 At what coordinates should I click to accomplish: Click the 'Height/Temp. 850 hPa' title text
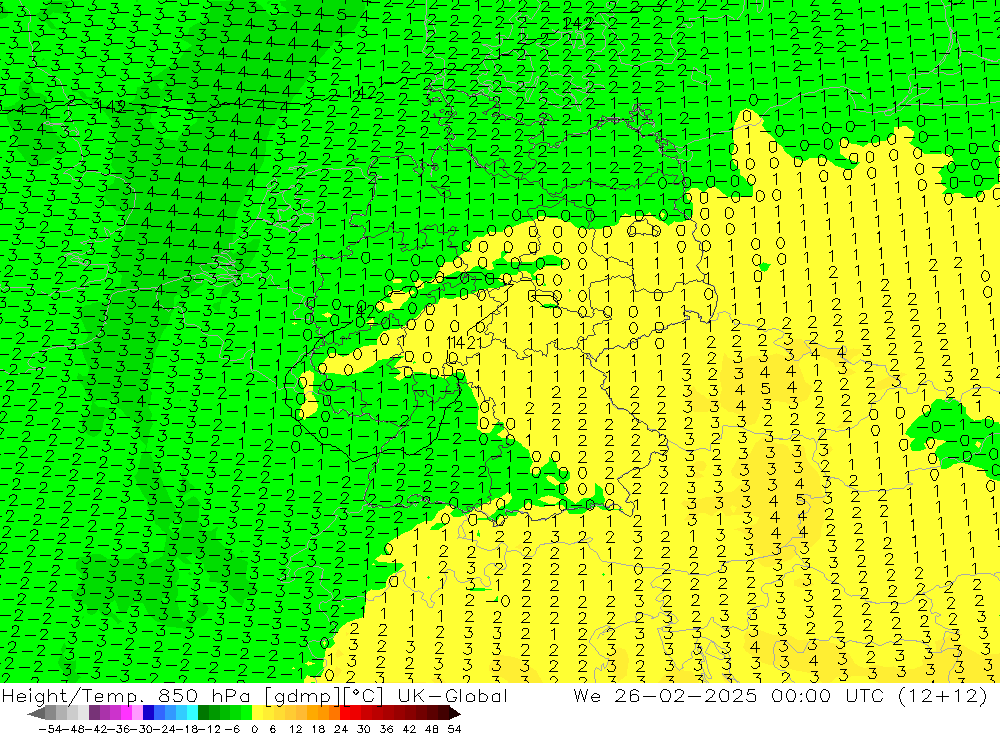click(128, 695)
